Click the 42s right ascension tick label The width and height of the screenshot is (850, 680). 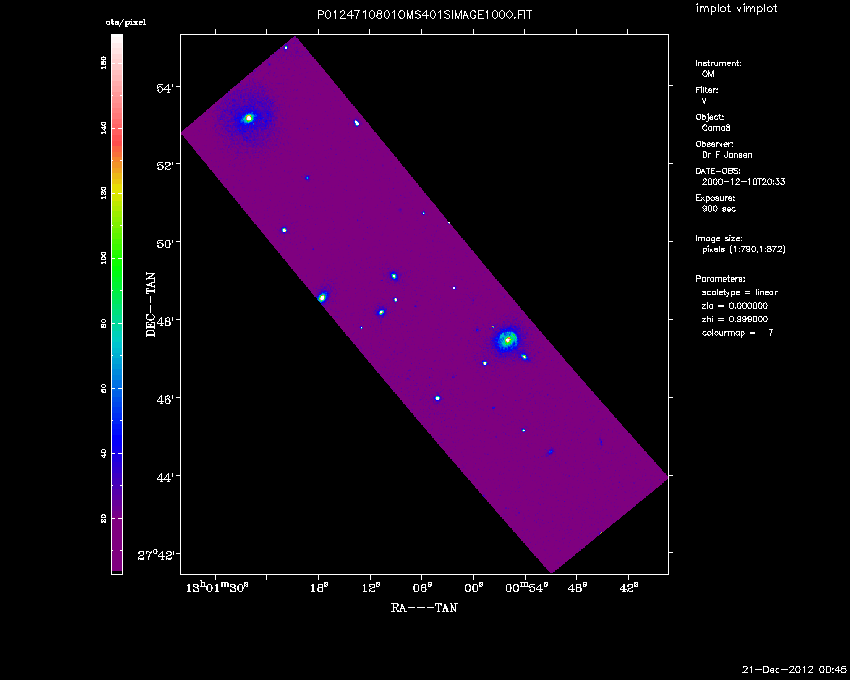click(629, 588)
